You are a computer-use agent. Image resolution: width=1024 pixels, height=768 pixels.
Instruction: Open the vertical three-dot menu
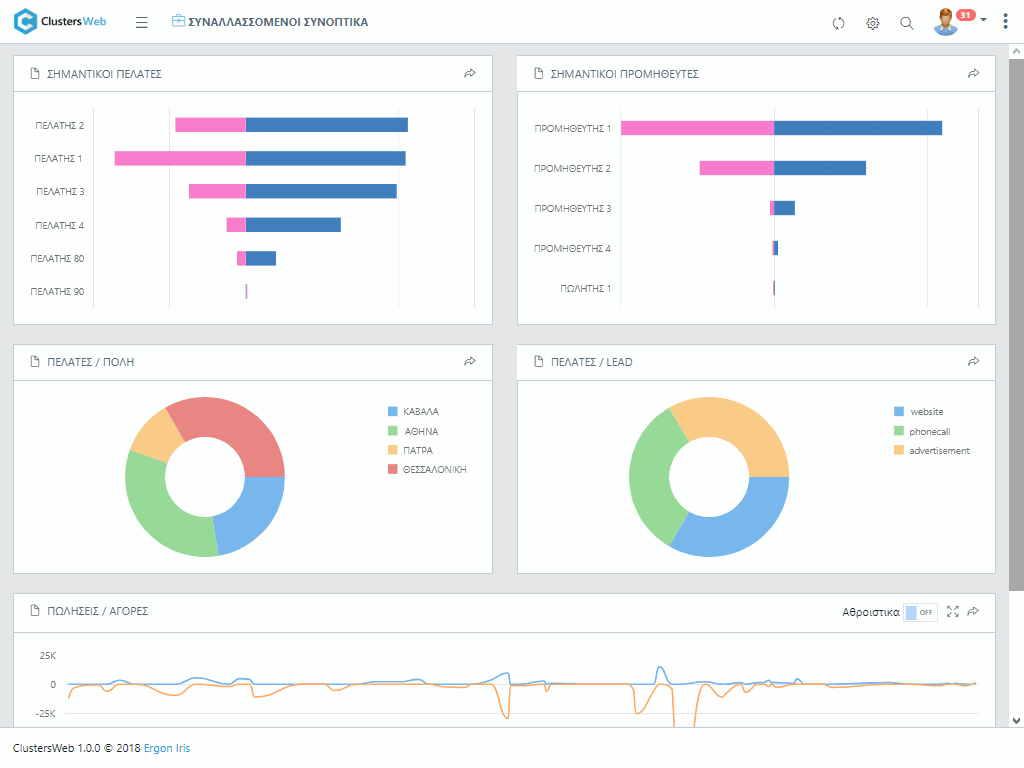[x=1005, y=21]
